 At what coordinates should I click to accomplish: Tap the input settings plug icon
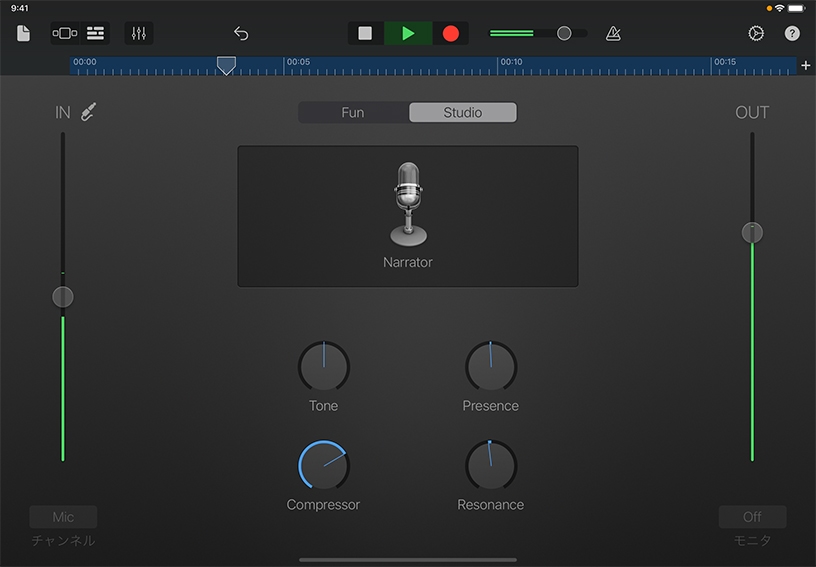88,112
